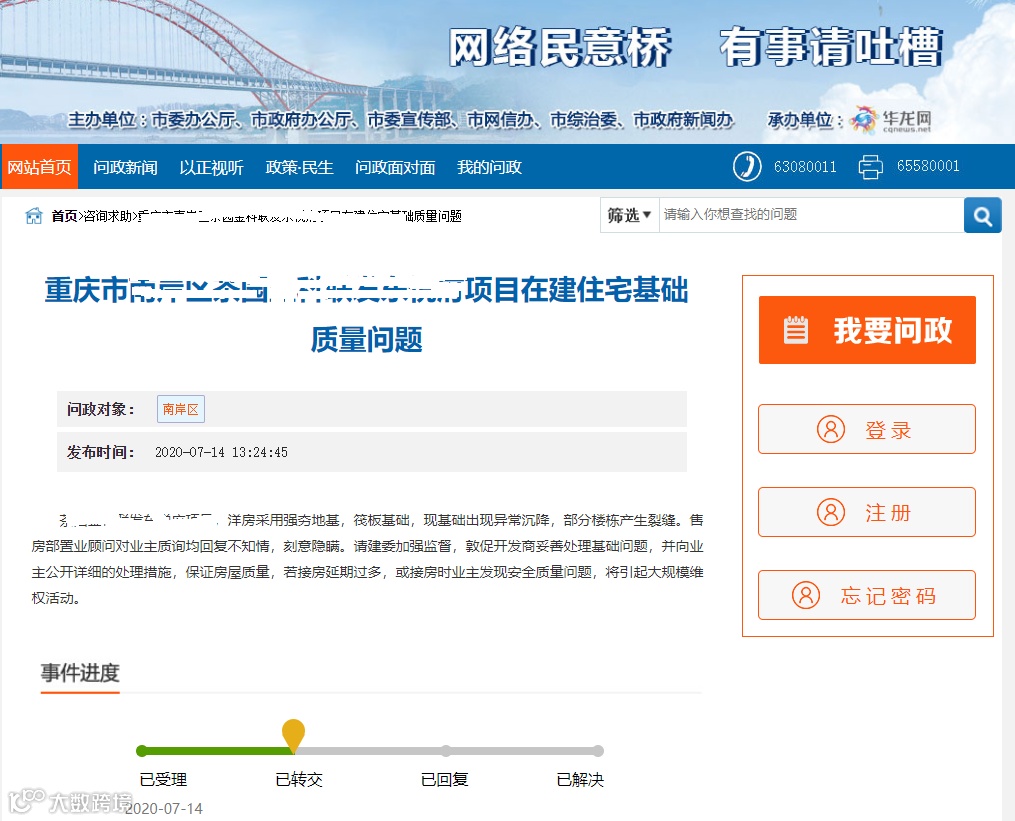Click the 已受理 status label
This screenshot has width=1015, height=821.
[x=163, y=780]
